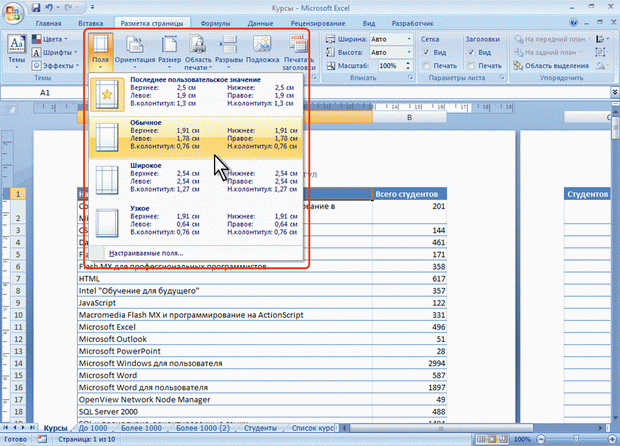Open the Align objects dropdown icon

coord(602,39)
